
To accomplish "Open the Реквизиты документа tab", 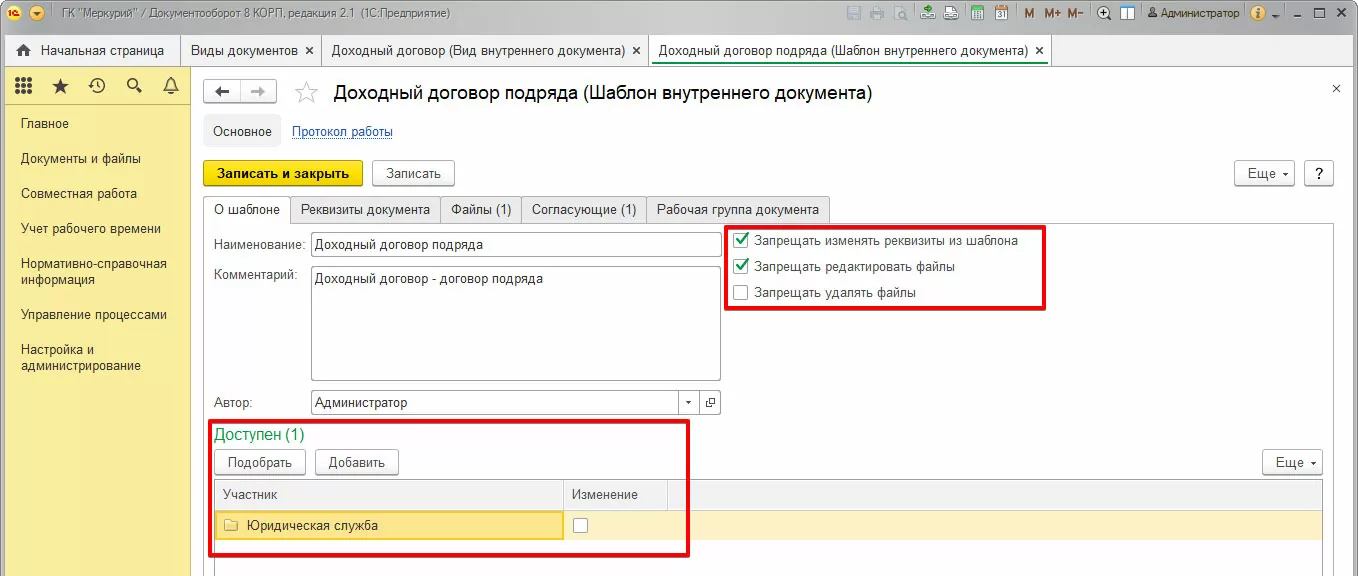I will [365, 209].
